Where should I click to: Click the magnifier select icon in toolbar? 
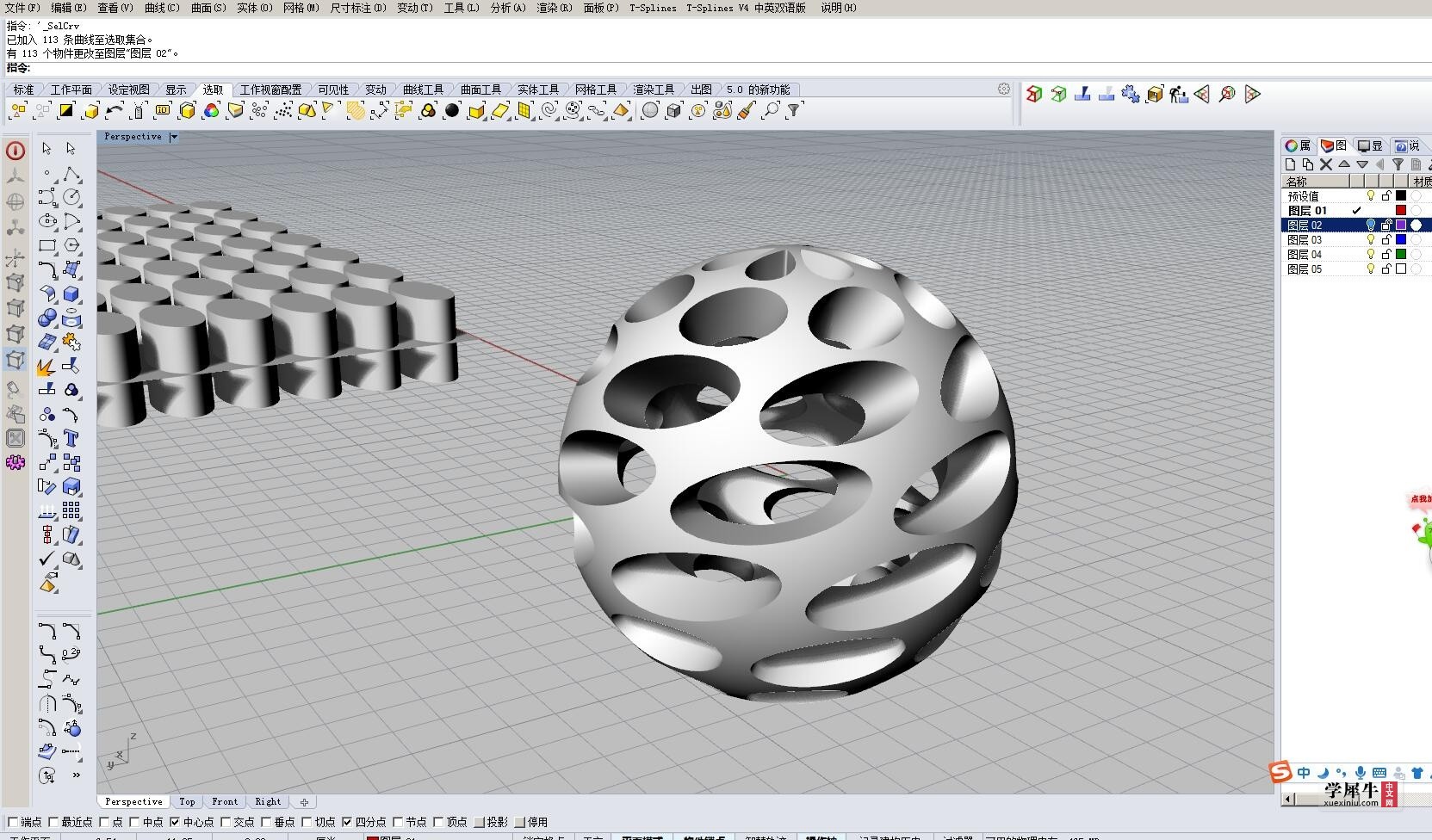tap(771, 110)
